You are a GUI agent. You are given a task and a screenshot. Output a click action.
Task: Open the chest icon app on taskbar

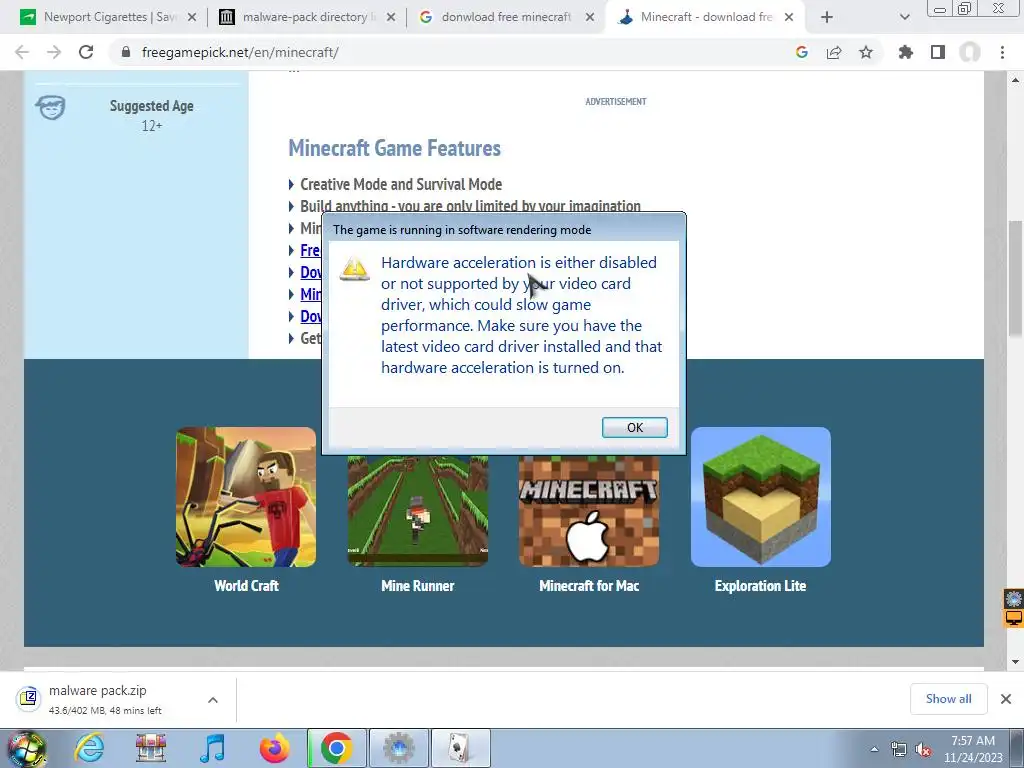(151, 748)
